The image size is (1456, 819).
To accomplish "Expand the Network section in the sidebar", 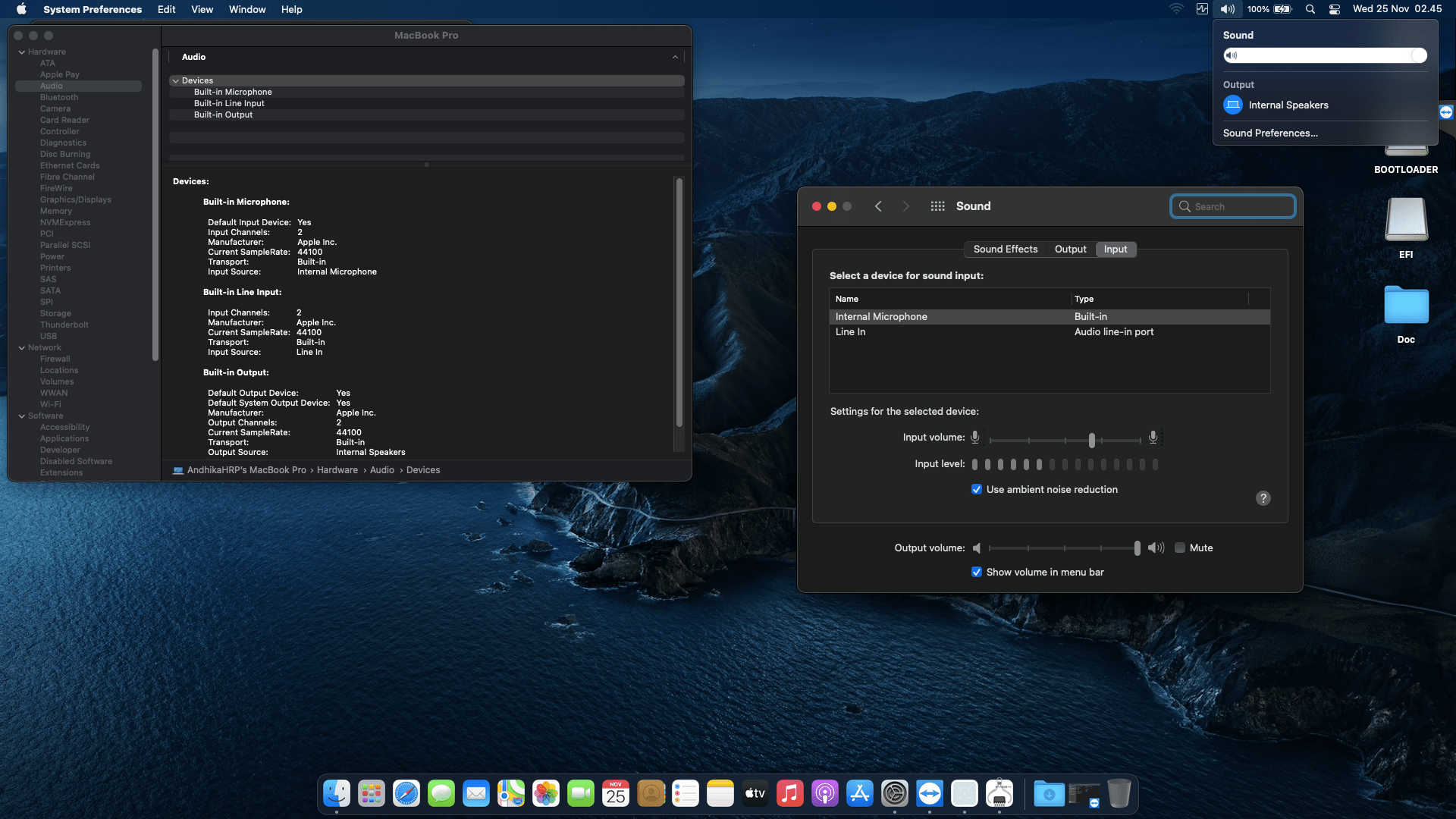I will [x=22, y=347].
